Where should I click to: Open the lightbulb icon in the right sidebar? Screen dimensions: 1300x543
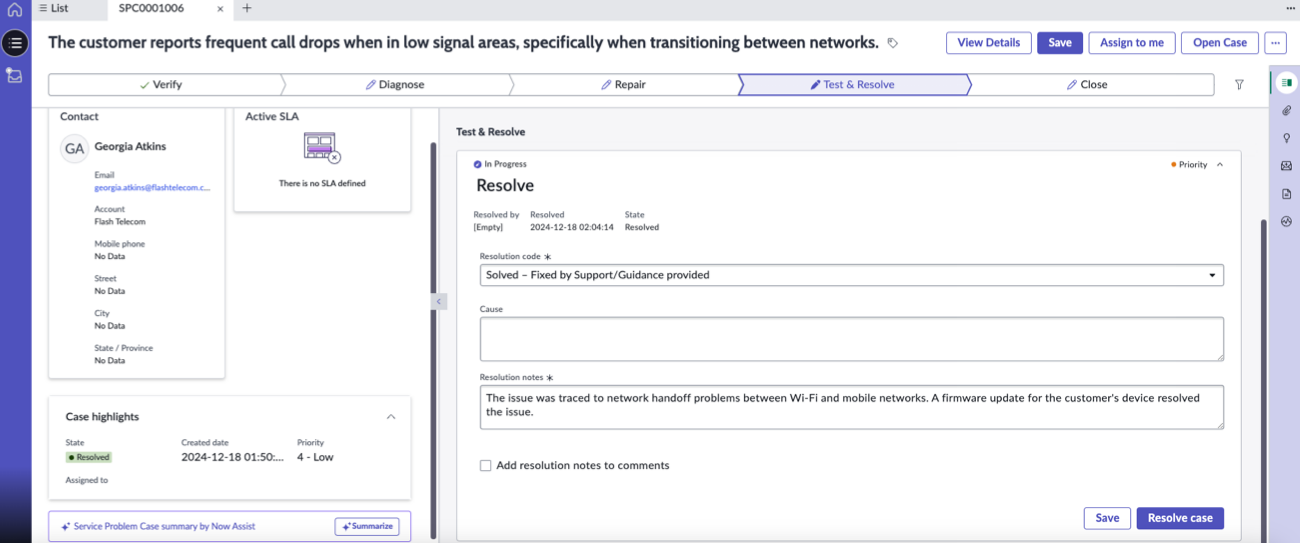1287,138
